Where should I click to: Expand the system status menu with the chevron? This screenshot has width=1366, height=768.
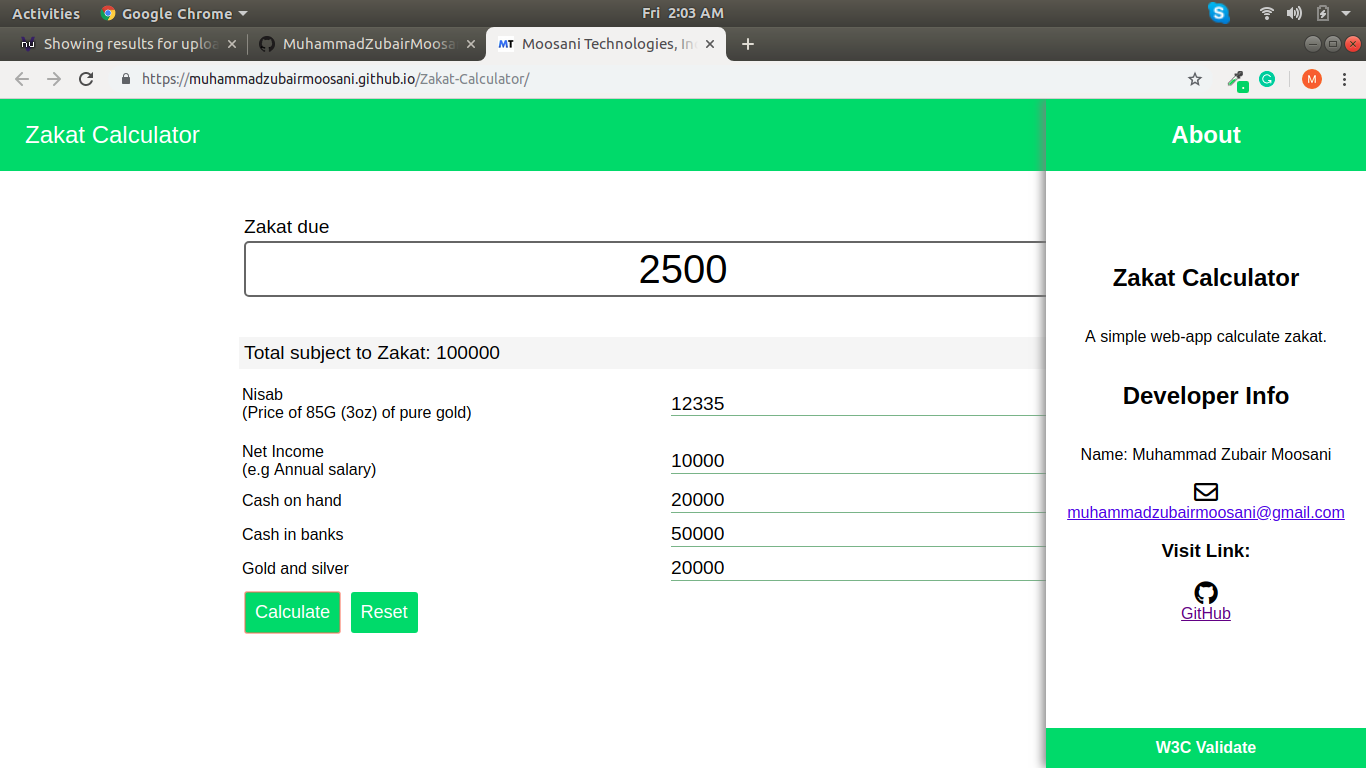[1345, 13]
